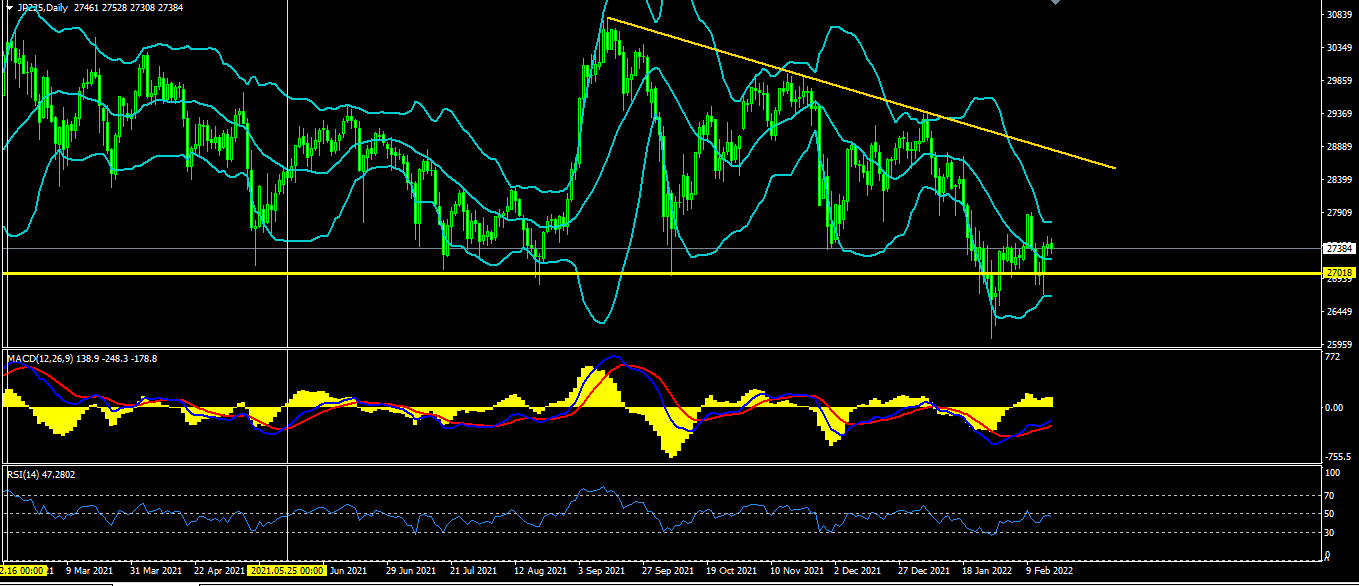Click the latest candlestick on the price chart
Image resolution: width=1359 pixels, height=586 pixels.
pyautogui.click(x=1051, y=246)
